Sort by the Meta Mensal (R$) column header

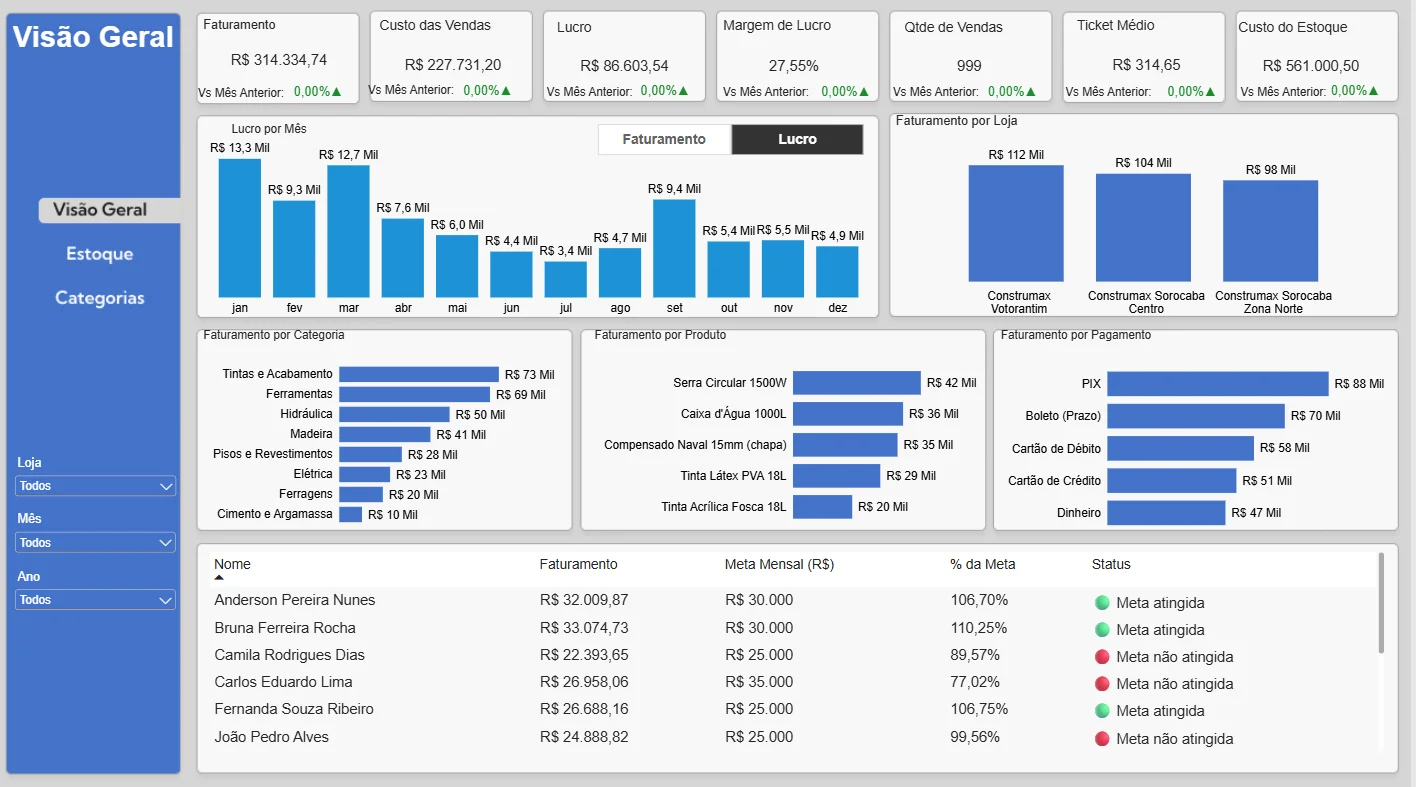[780, 564]
